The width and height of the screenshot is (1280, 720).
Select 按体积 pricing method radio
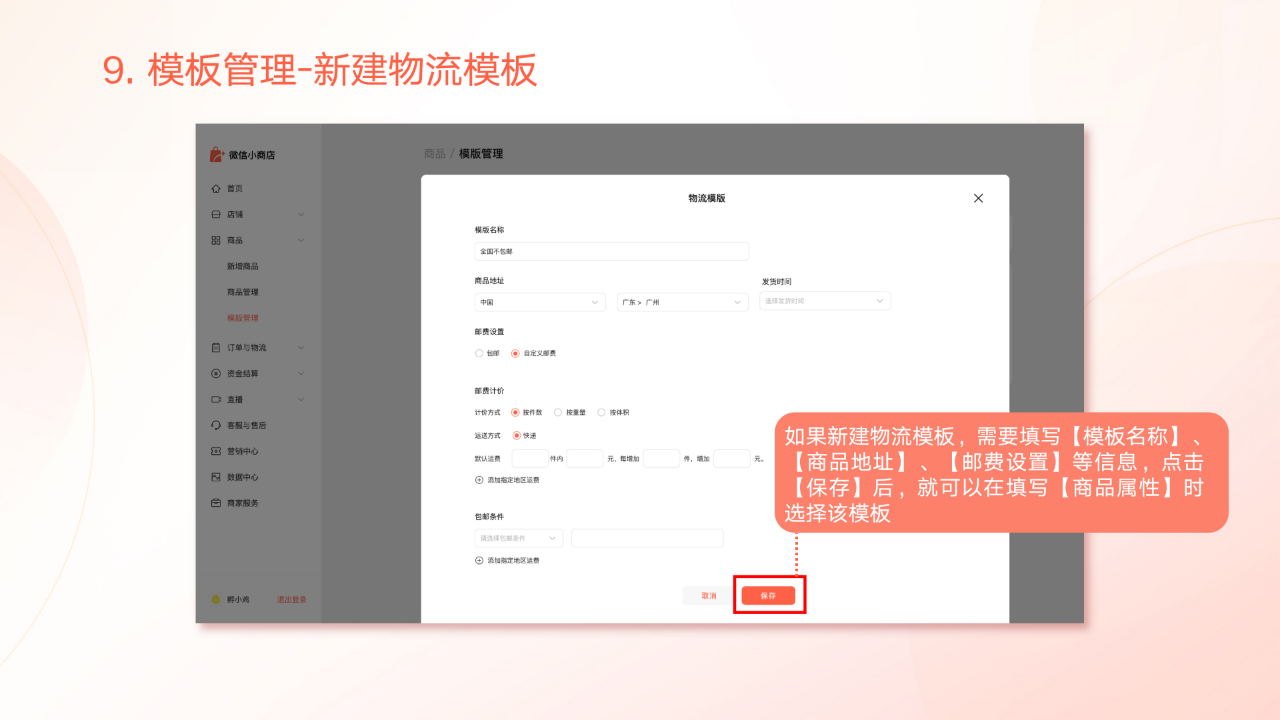click(601, 412)
